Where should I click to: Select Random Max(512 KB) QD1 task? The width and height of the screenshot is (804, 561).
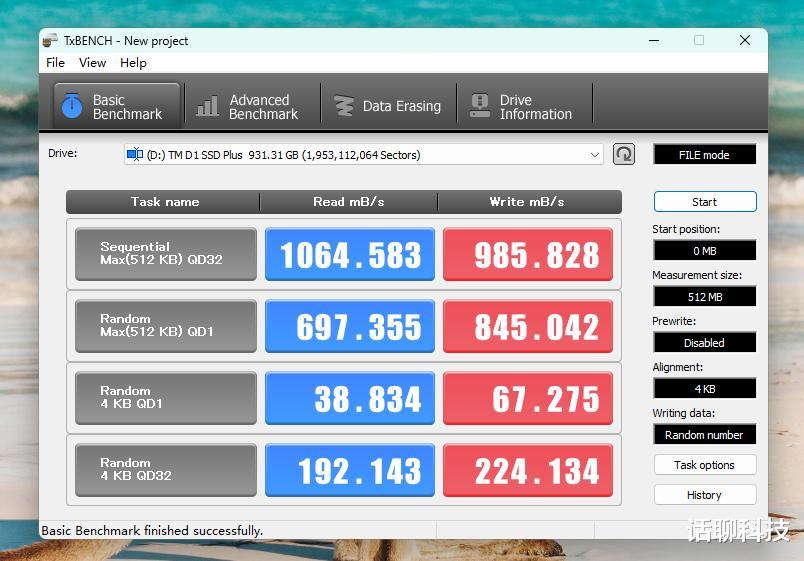click(166, 326)
